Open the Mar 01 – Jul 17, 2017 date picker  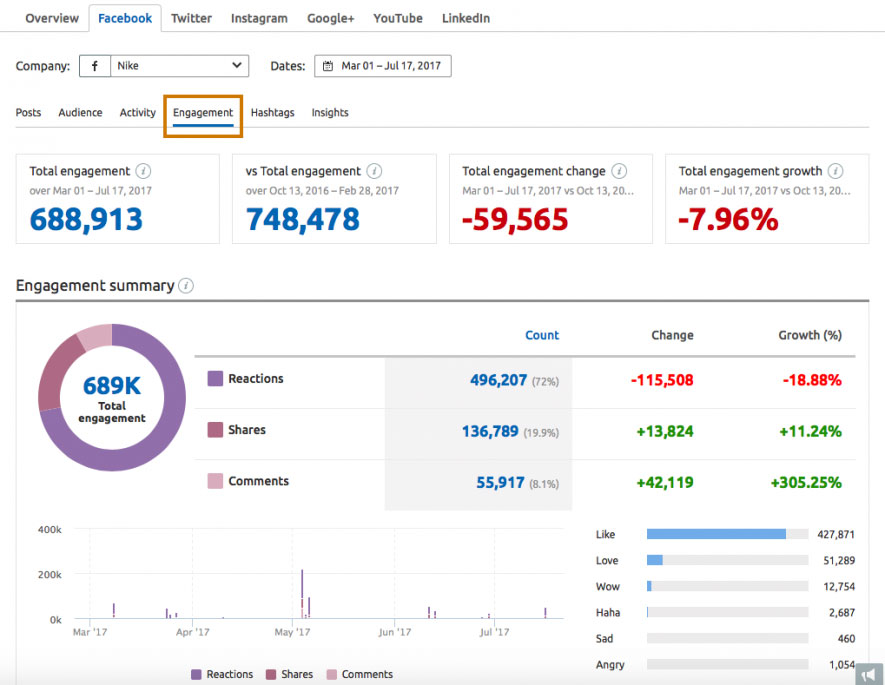tap(383, 66)
